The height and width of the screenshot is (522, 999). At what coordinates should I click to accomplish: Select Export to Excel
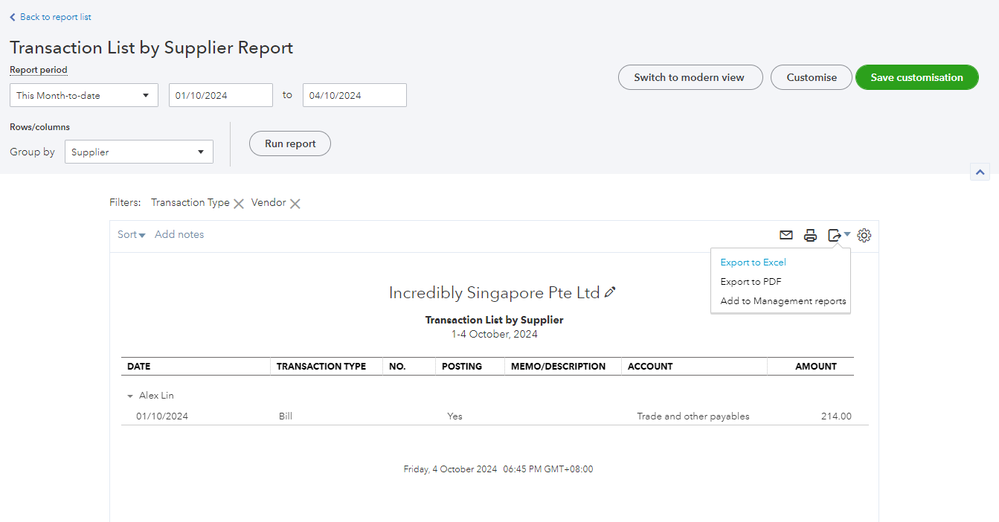tap(753, 263)
